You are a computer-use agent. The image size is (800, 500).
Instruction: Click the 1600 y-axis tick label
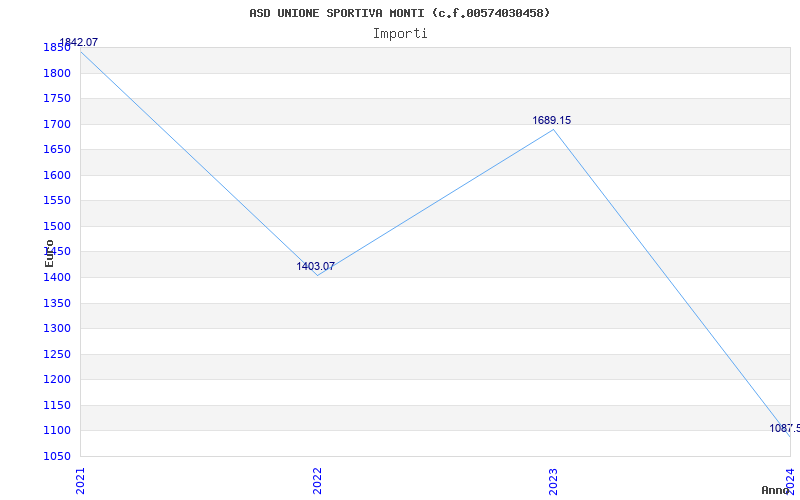pos(57,175)
